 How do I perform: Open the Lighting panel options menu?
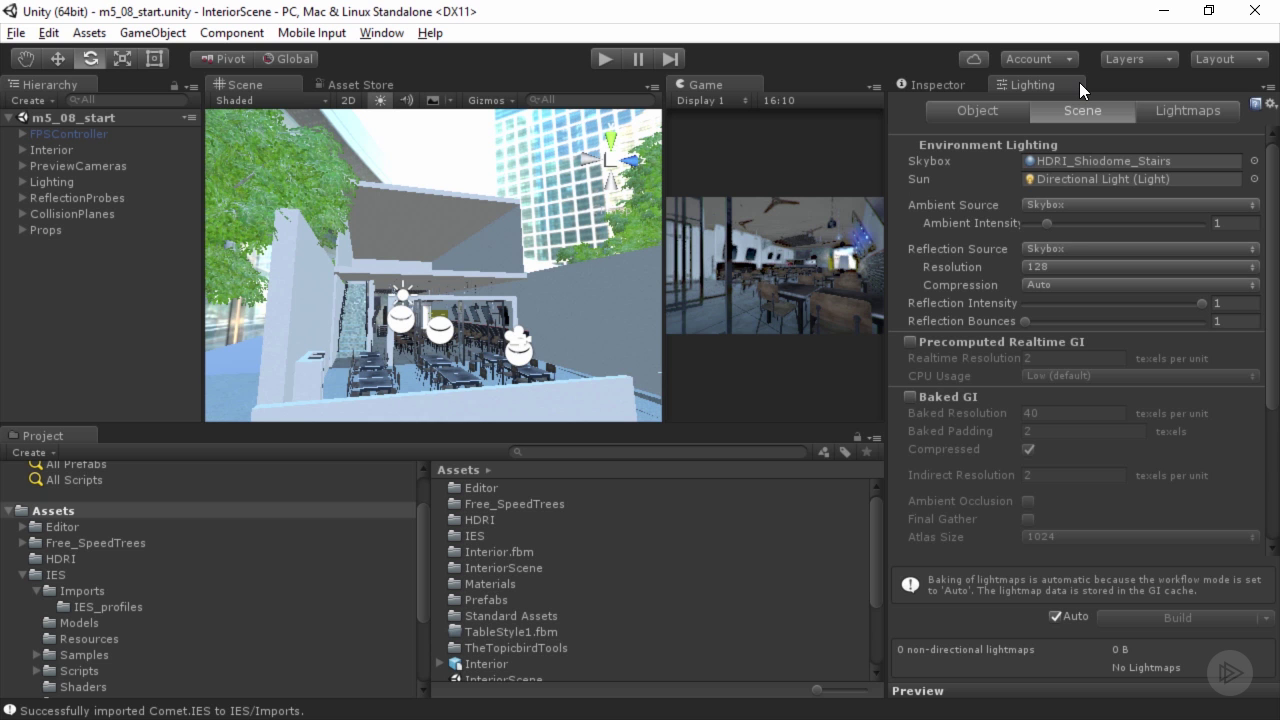click(x=1268, y=86)
